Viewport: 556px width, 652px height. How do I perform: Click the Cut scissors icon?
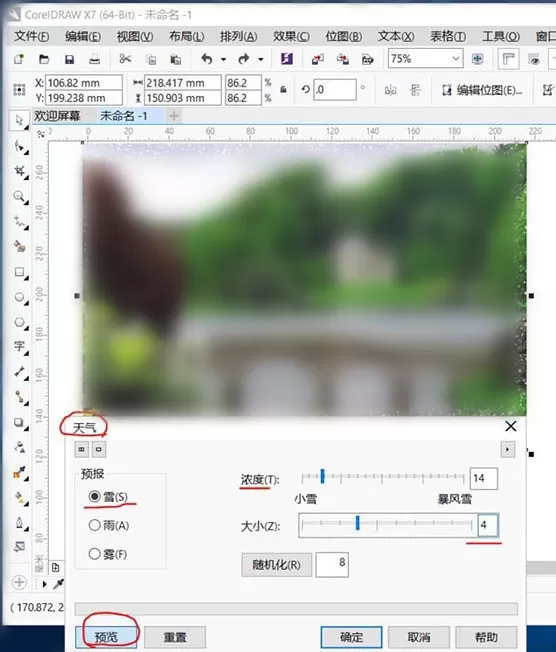[125, 59]
